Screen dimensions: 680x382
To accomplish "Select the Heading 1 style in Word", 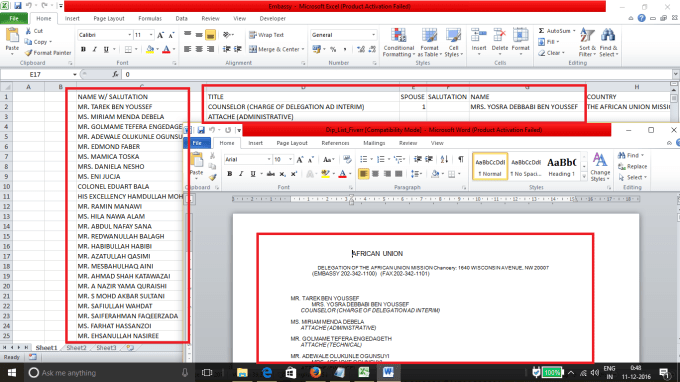I will click(x=562, y=167).
